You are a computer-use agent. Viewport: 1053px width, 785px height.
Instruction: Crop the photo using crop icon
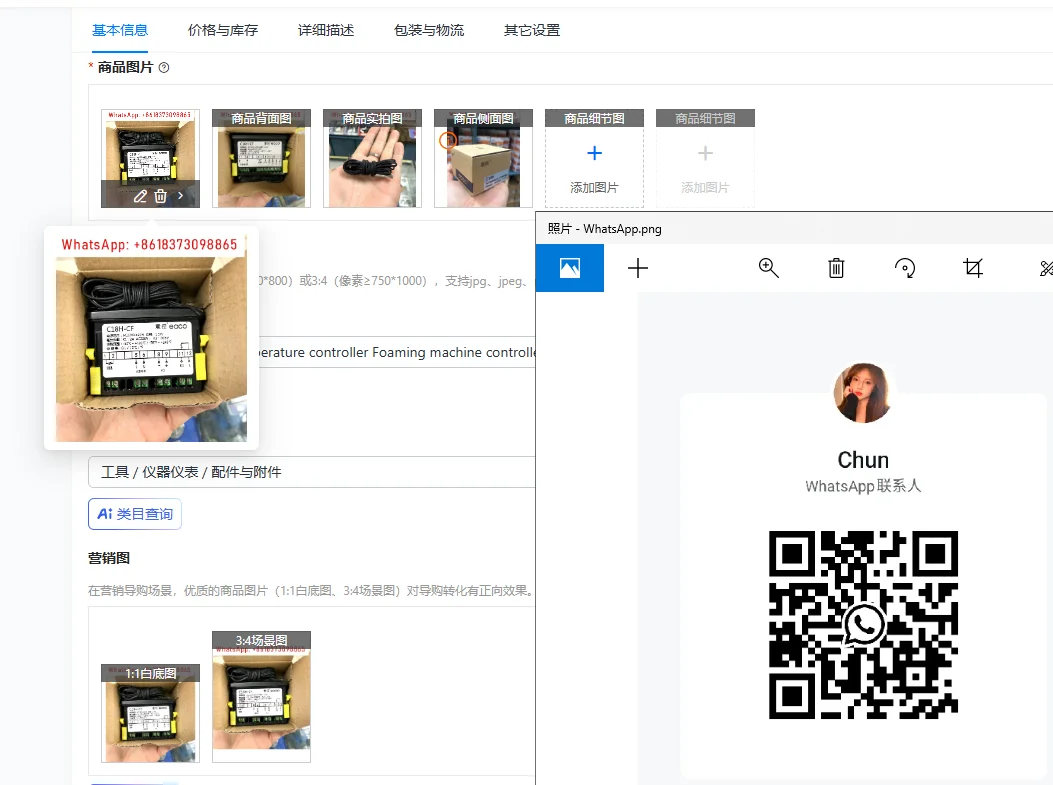point(973,269)
